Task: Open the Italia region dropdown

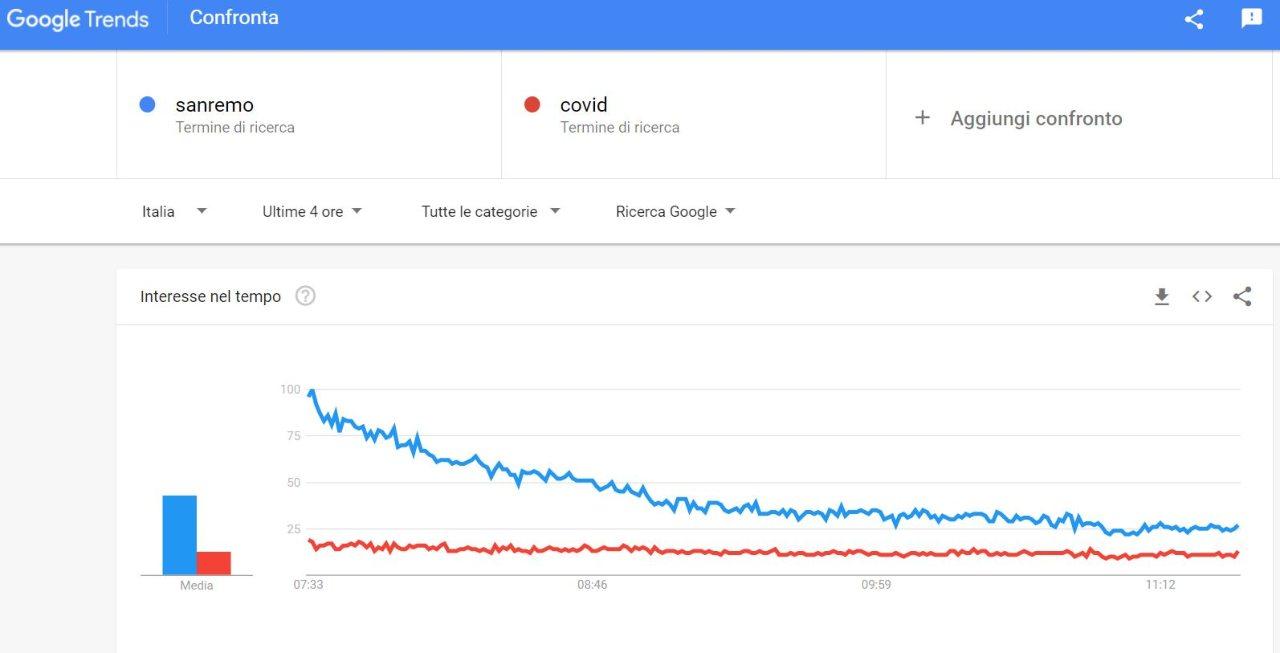Action: coord(174,211)
